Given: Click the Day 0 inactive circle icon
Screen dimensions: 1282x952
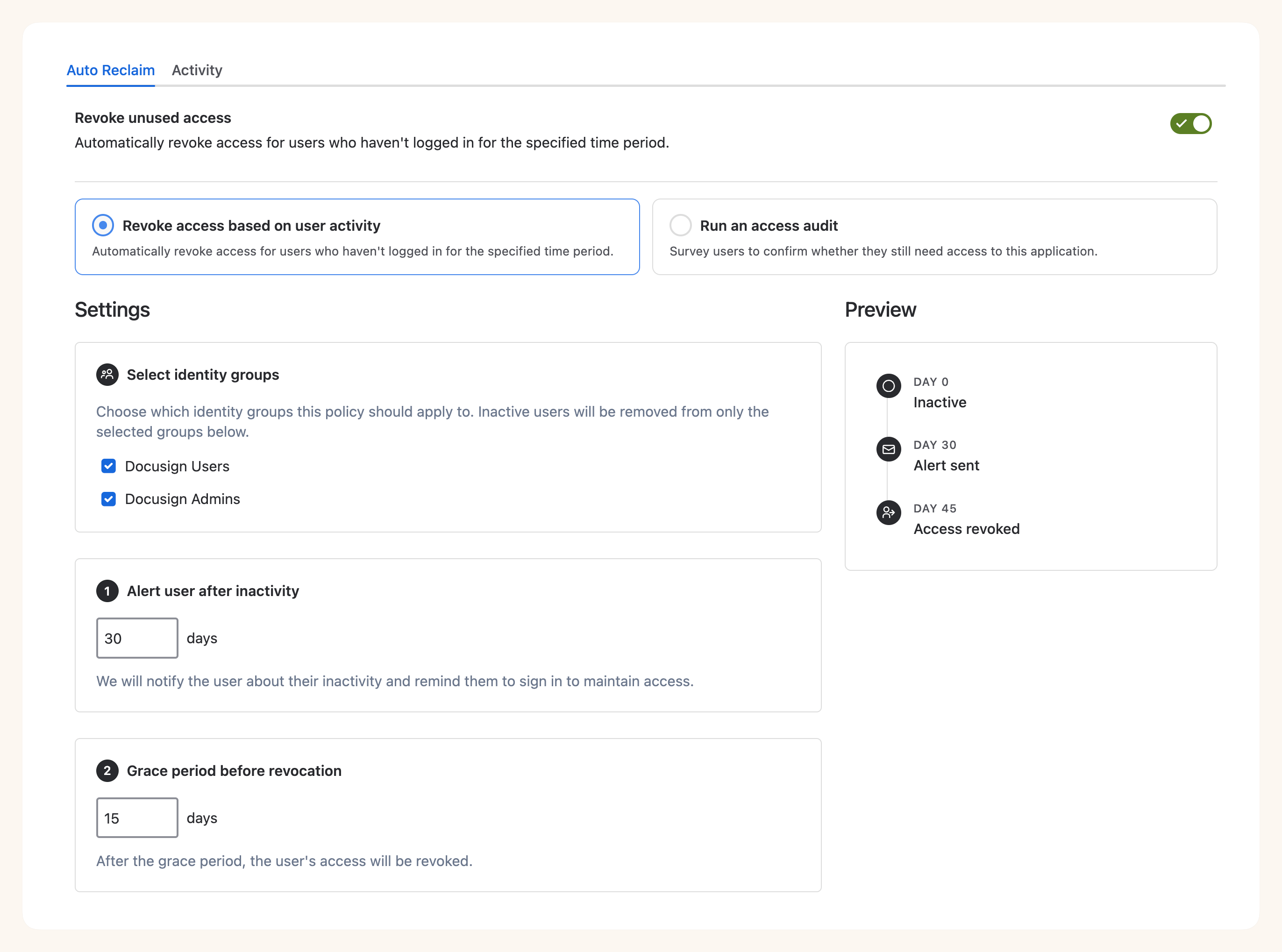Looking at the screenshot, I should coord(888,385).
